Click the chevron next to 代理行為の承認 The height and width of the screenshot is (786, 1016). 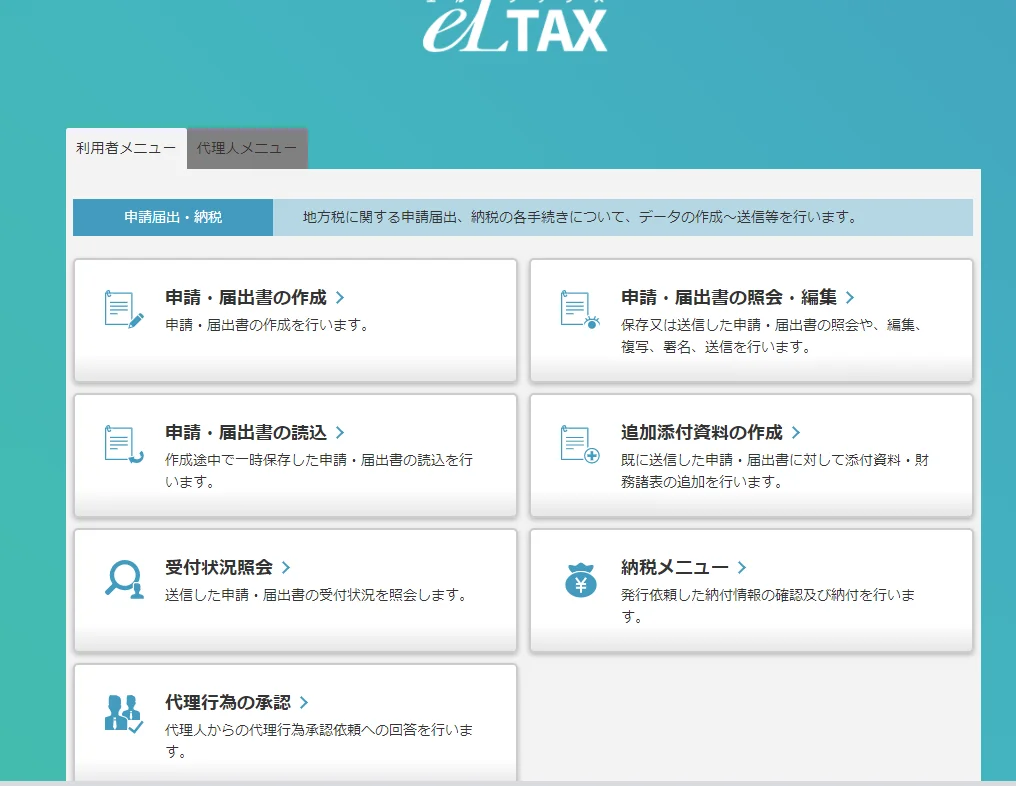[x=304, y=702]
